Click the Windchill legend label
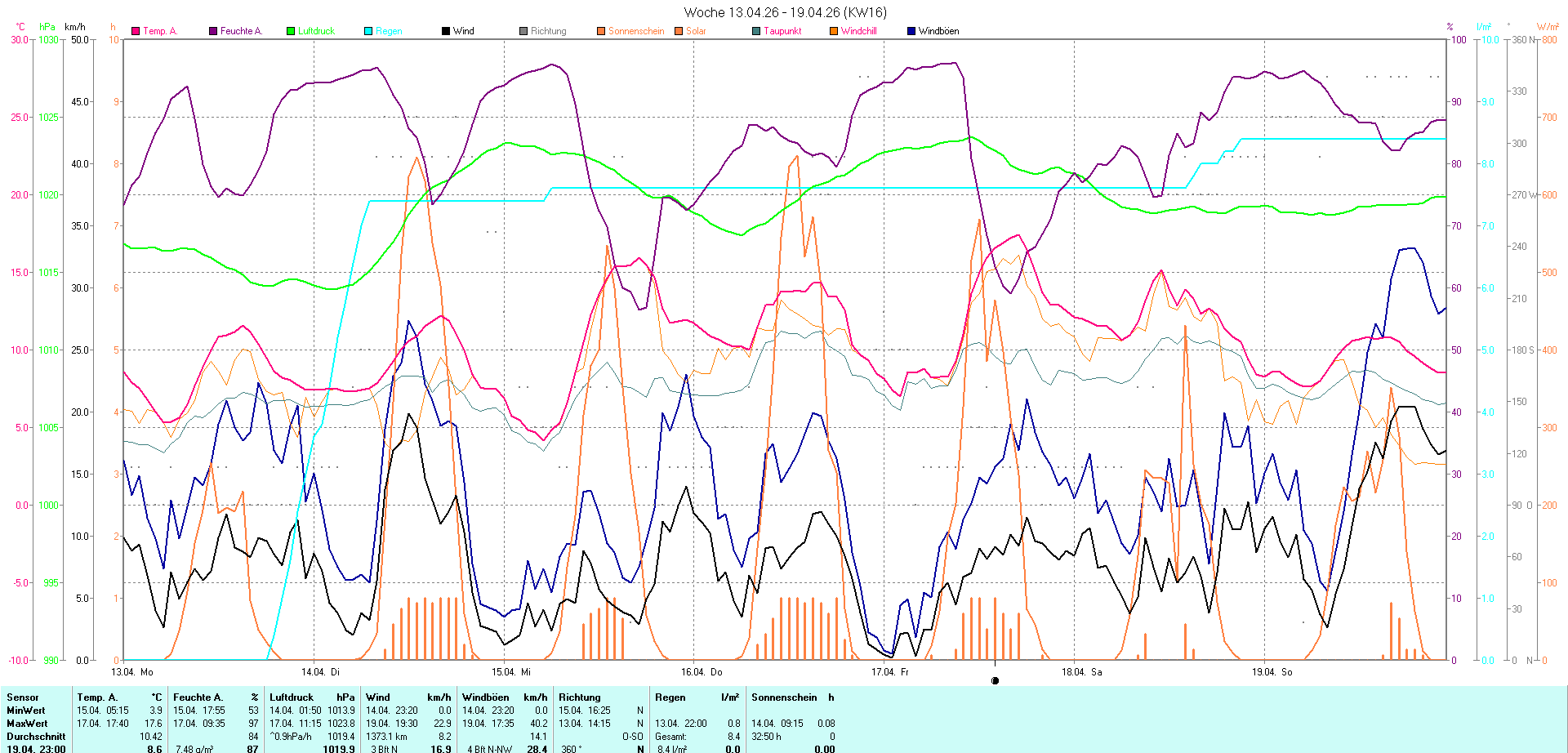This screenshot has width=1568, height=753. (858, 31)
